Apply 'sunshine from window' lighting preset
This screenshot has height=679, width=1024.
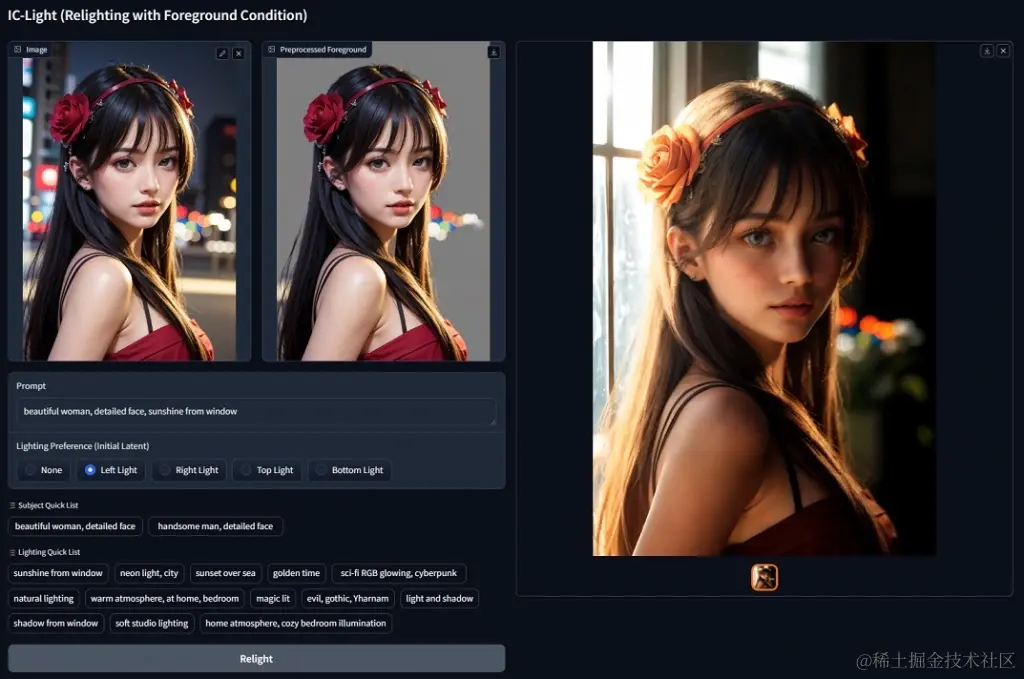[x=58, y=573]
